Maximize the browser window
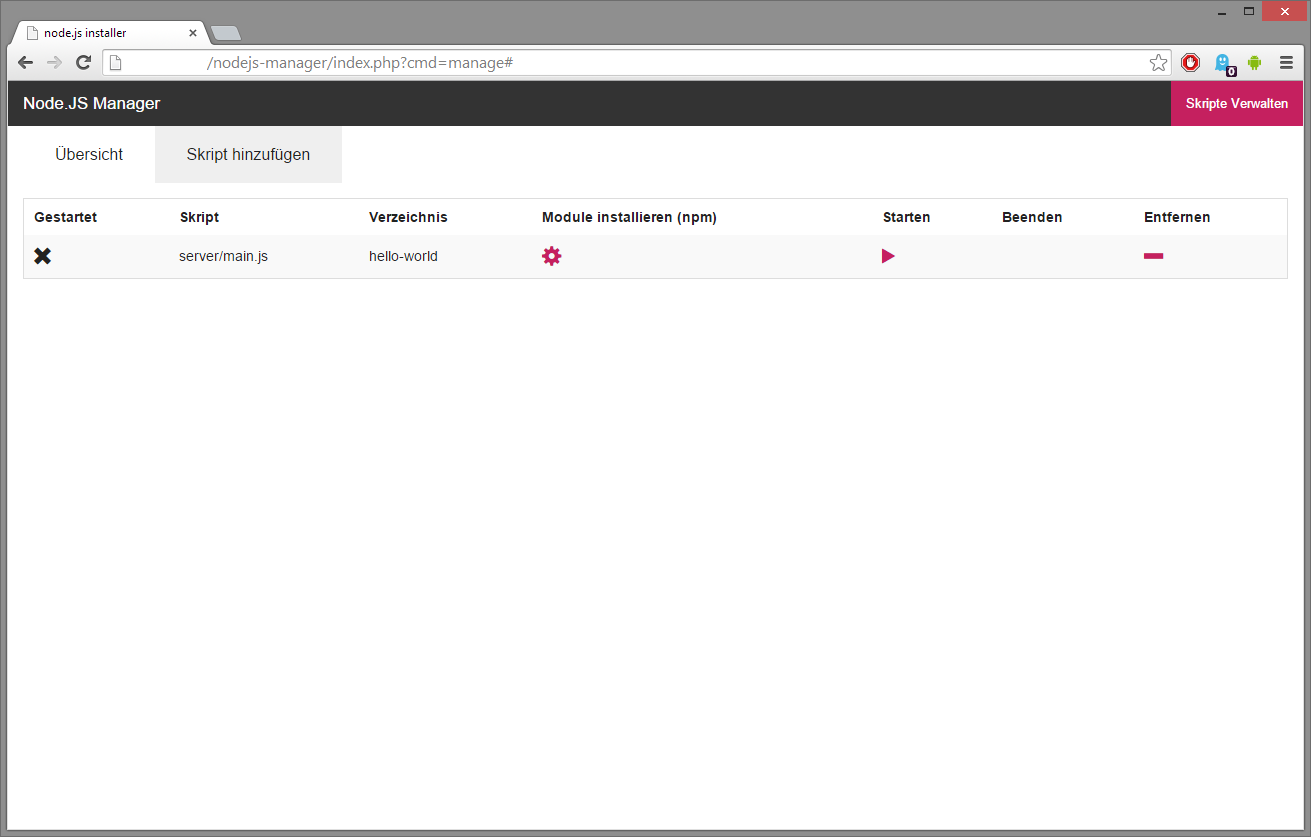Image resolution: width=1311 pixels, height=837 pixels. (1249, 11)
